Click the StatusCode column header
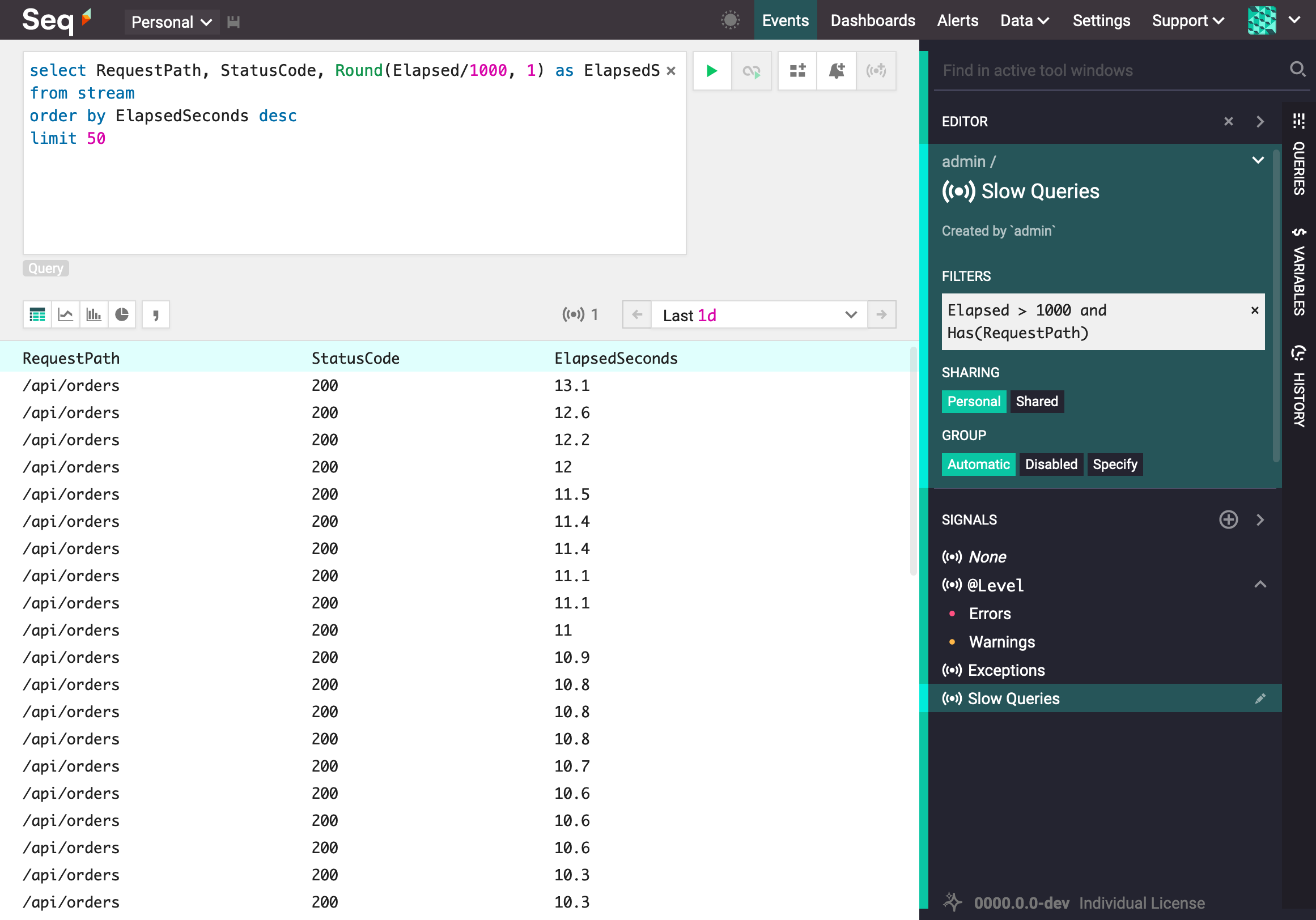Screen dimensions: 1316x920 point(355,359)
